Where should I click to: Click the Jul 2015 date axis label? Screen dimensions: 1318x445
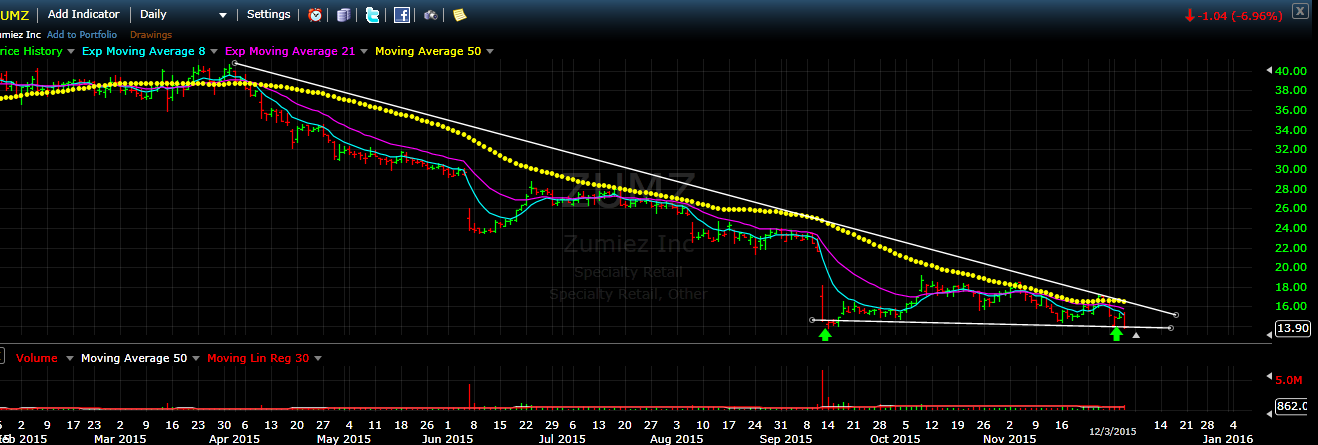coord(562,438)
